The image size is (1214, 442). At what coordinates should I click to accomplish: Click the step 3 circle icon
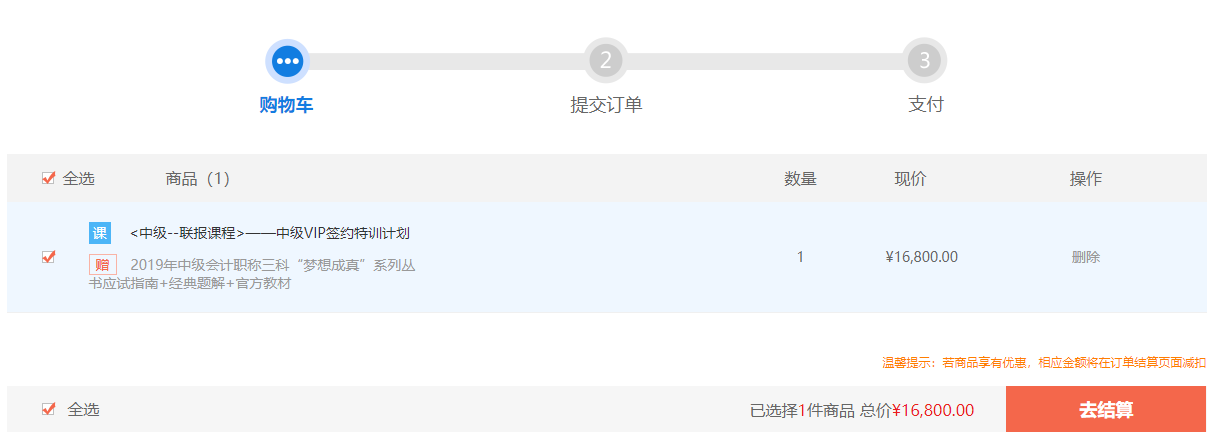924,61
